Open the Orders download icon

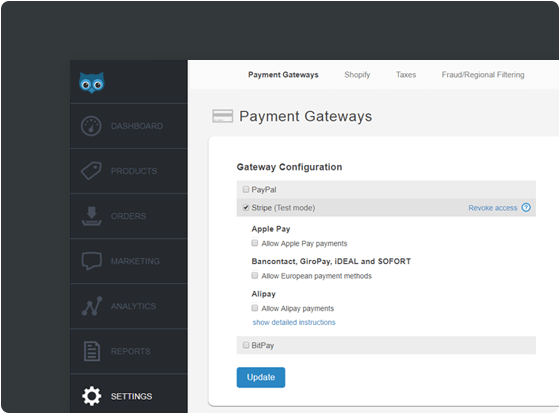click(x=91, y=216)
